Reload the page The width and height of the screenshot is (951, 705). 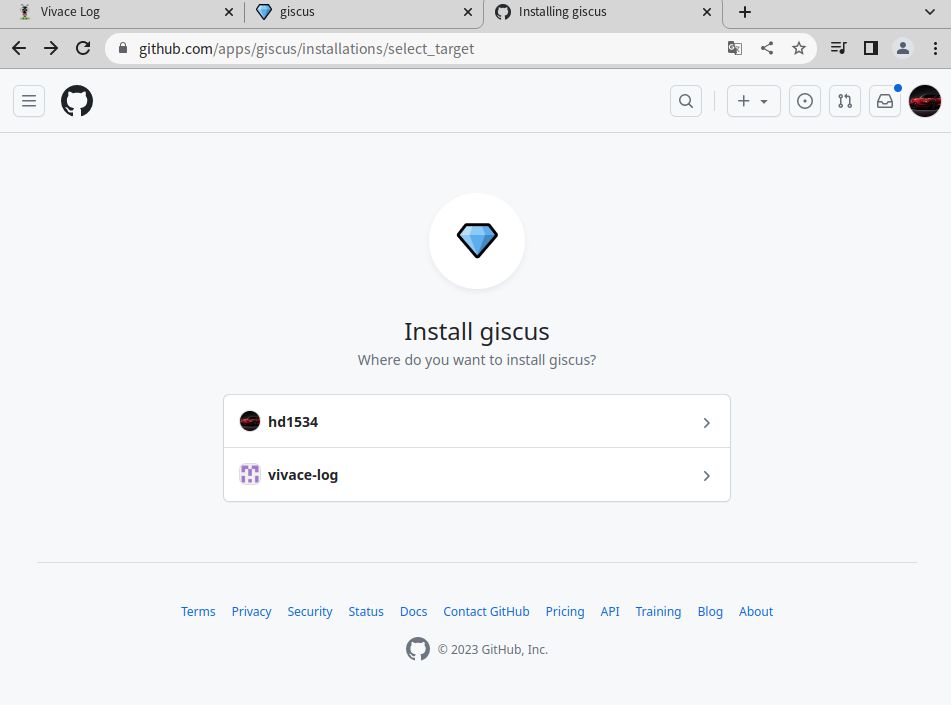coord(83,49)
